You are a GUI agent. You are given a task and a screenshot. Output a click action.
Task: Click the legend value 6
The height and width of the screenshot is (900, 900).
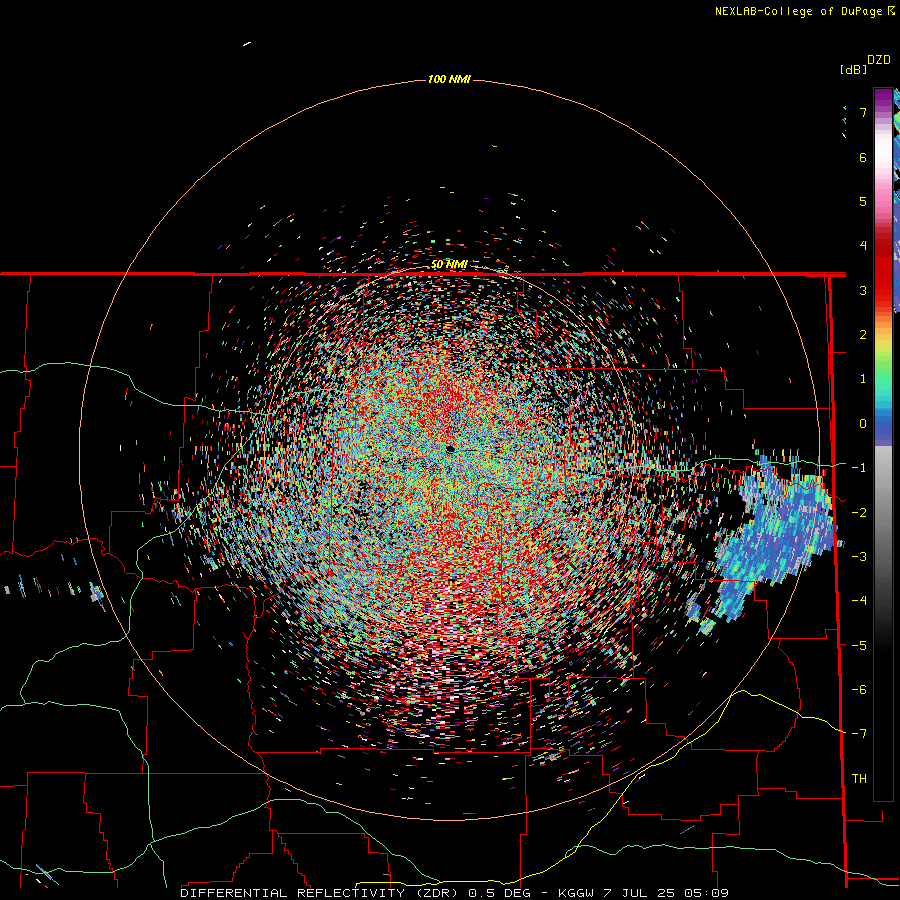point(863,157)
